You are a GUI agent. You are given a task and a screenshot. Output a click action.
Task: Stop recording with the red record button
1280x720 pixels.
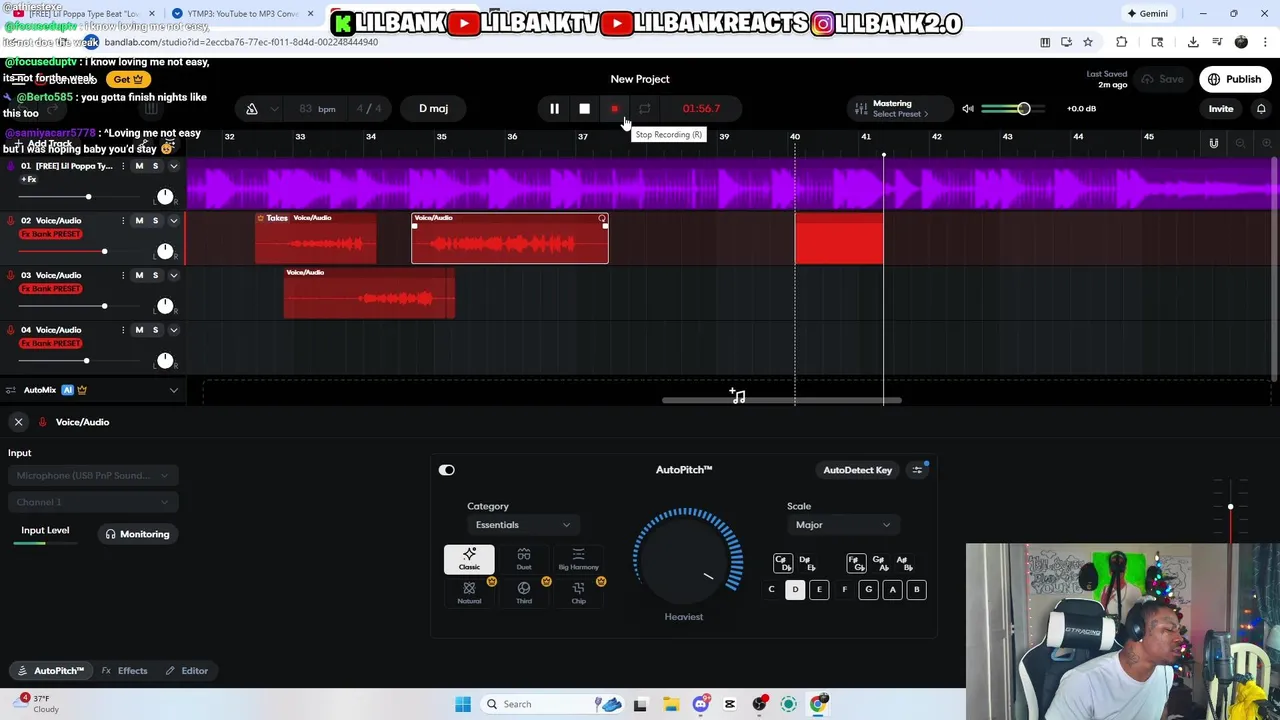point(614,108)
